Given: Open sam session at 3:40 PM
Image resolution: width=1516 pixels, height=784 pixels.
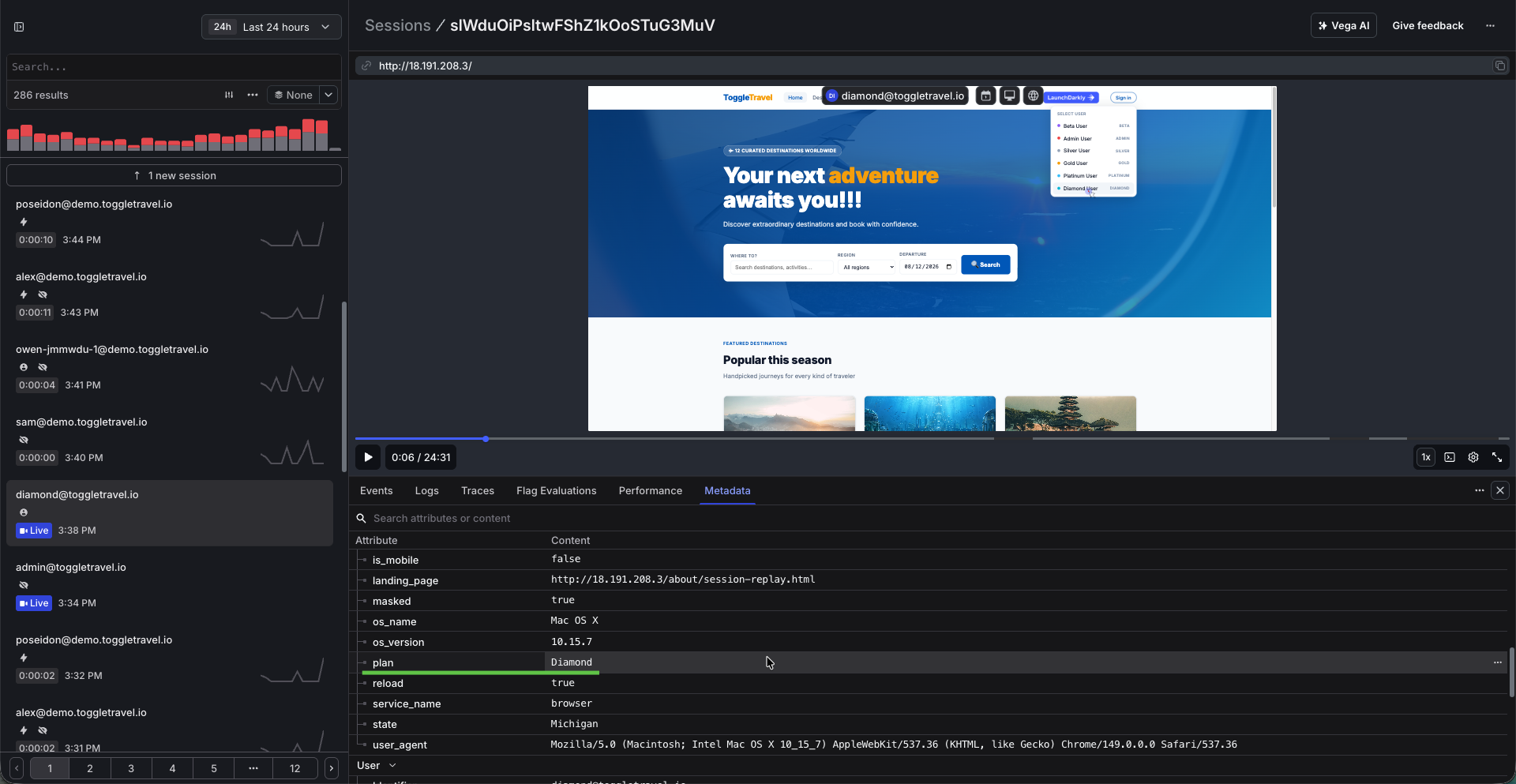Looking at the screenshot, I should (170, 440).
